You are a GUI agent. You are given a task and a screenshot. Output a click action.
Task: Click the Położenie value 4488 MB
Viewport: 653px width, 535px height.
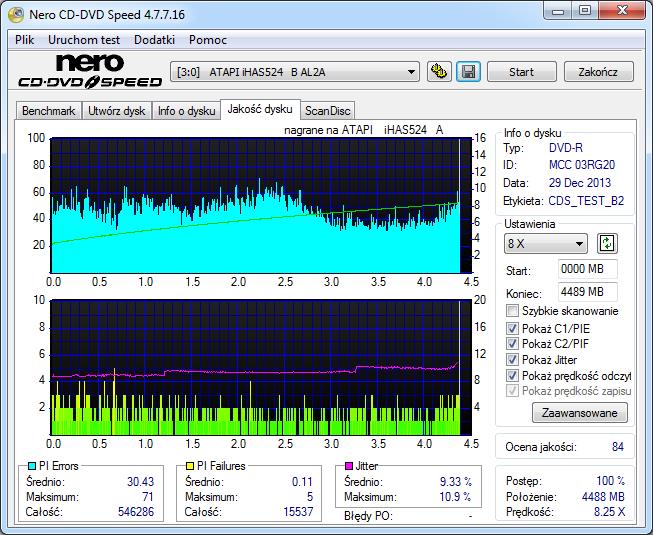(x=603, y=497)
